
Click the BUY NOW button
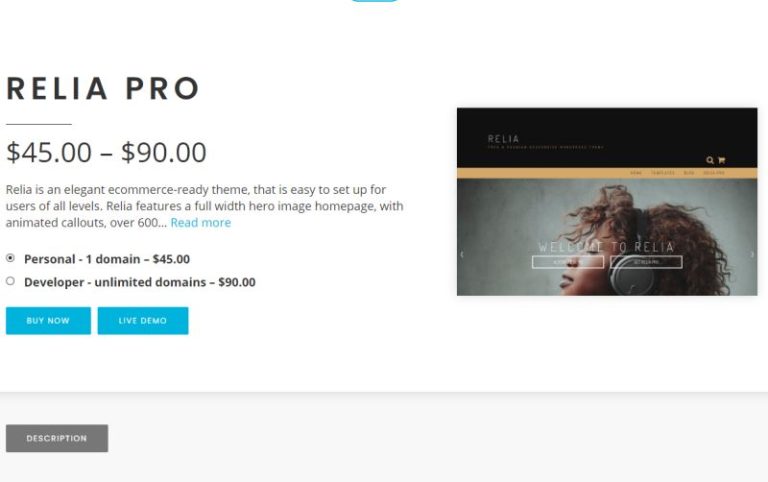coord(48,321)
